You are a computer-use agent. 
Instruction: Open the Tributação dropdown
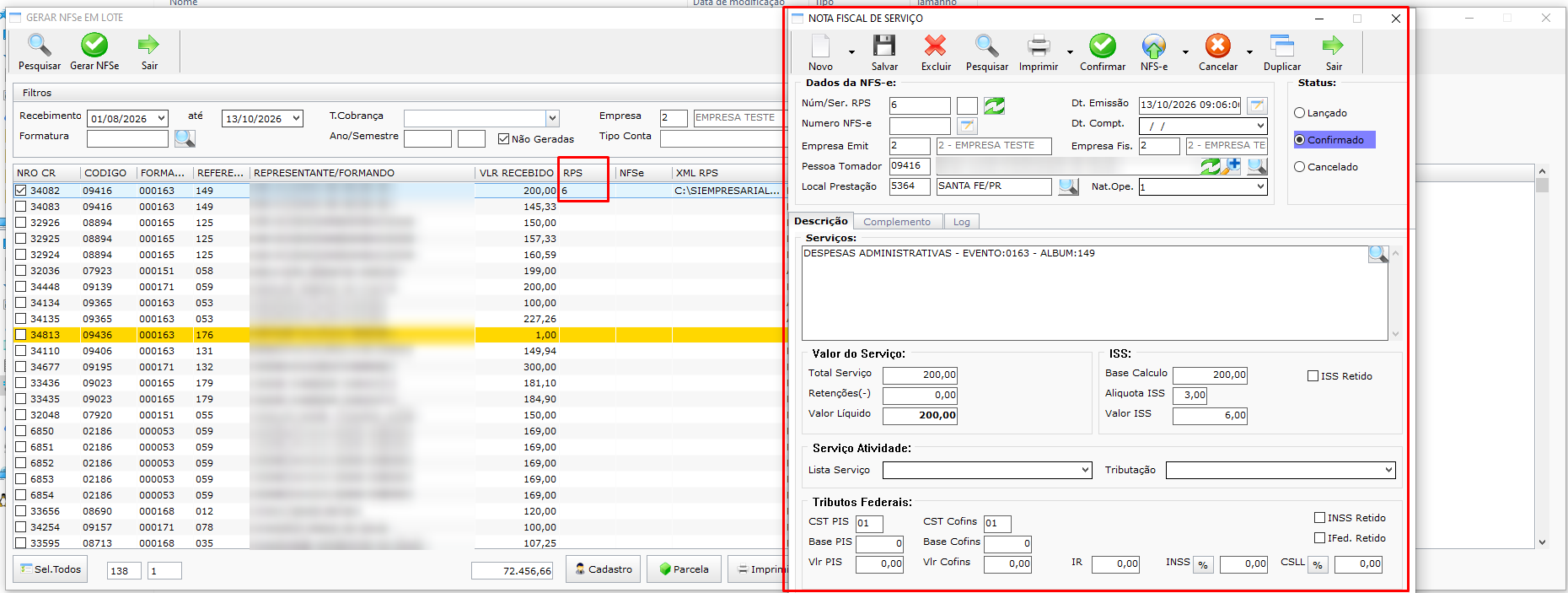point(1388,470)
